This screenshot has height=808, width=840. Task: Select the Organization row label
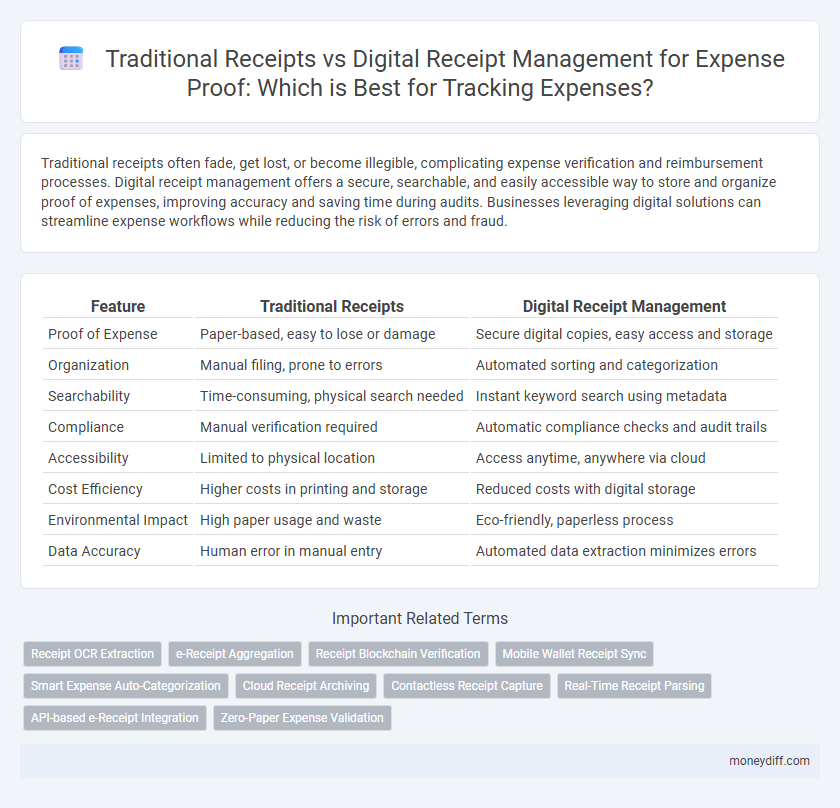click(88, 365)
